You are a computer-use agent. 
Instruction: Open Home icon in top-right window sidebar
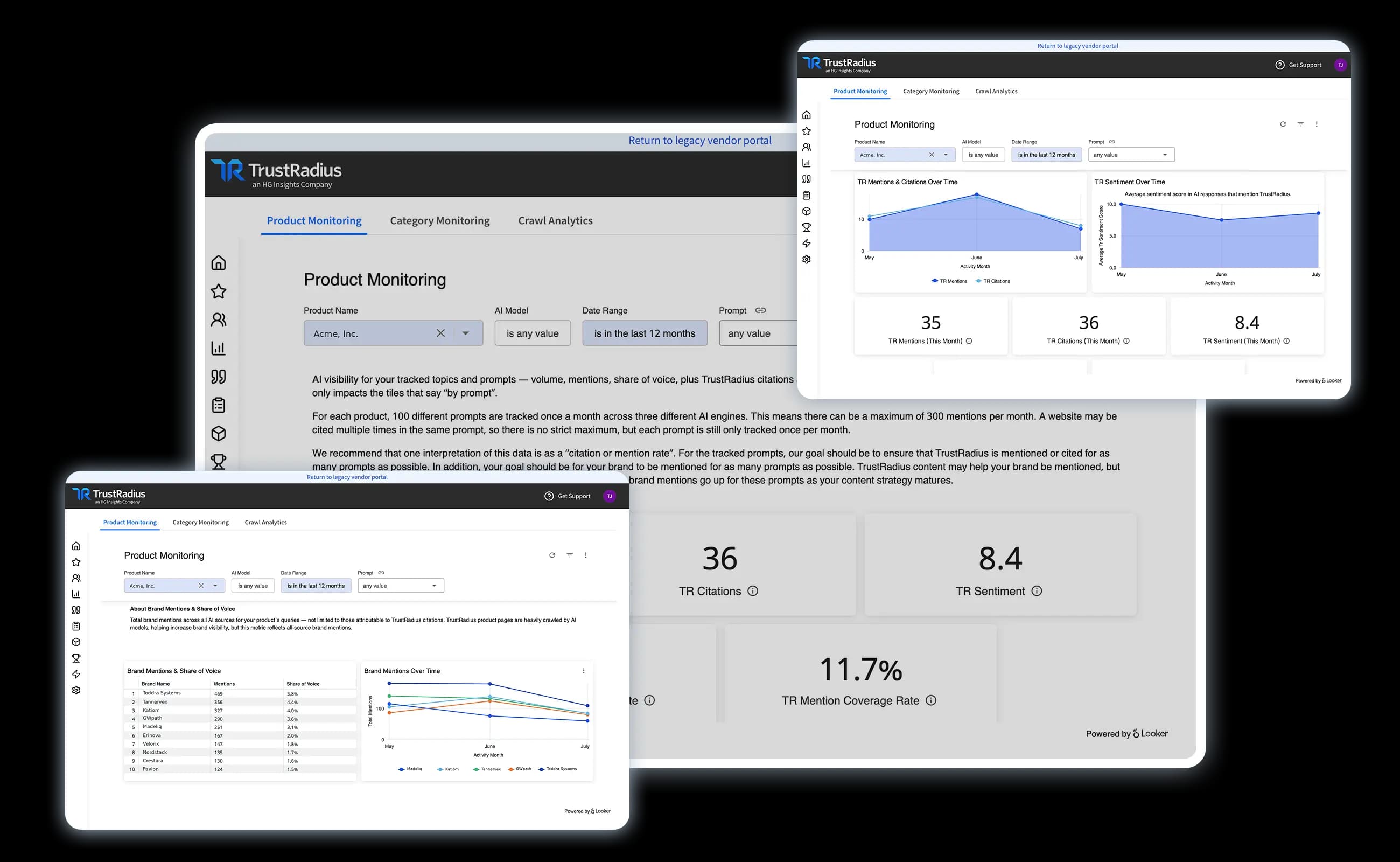coord(806,115)
